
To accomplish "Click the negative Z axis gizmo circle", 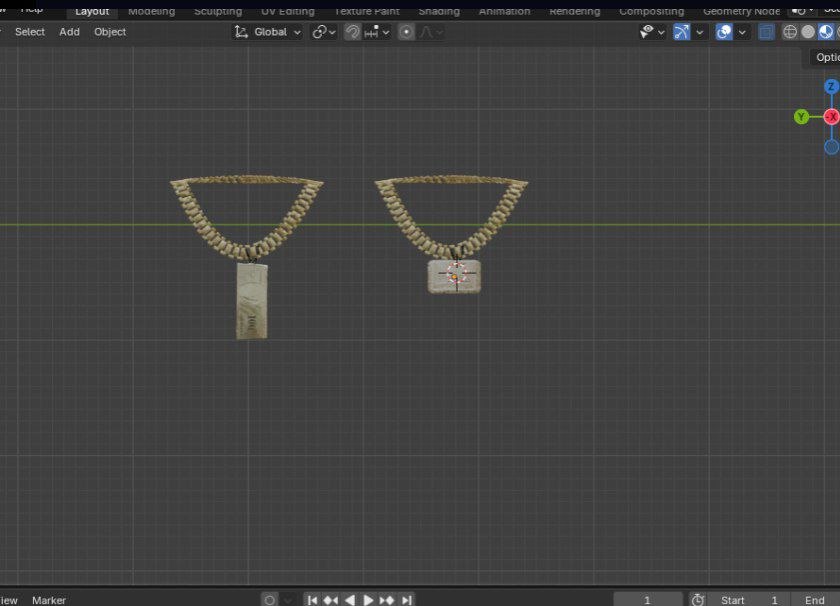I will tap(831, 146).
